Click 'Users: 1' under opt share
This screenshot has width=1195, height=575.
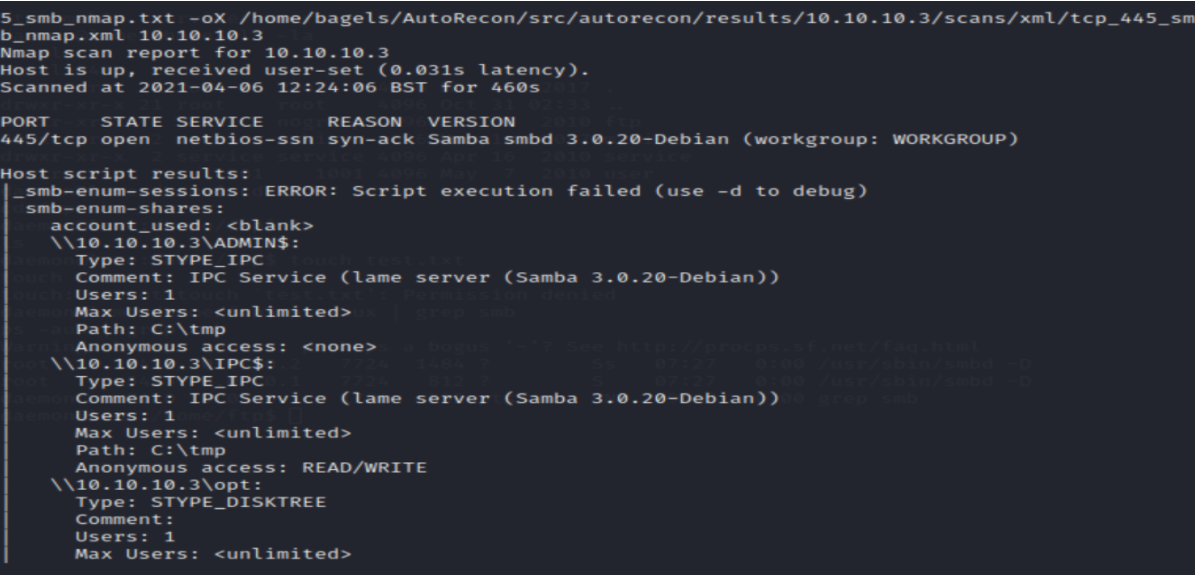(x=125, y=536)
